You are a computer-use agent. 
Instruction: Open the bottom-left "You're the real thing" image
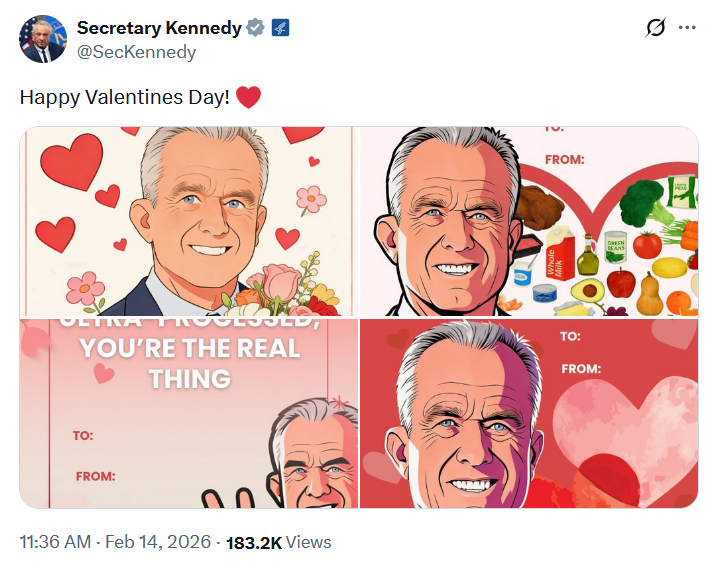point(188,414)
